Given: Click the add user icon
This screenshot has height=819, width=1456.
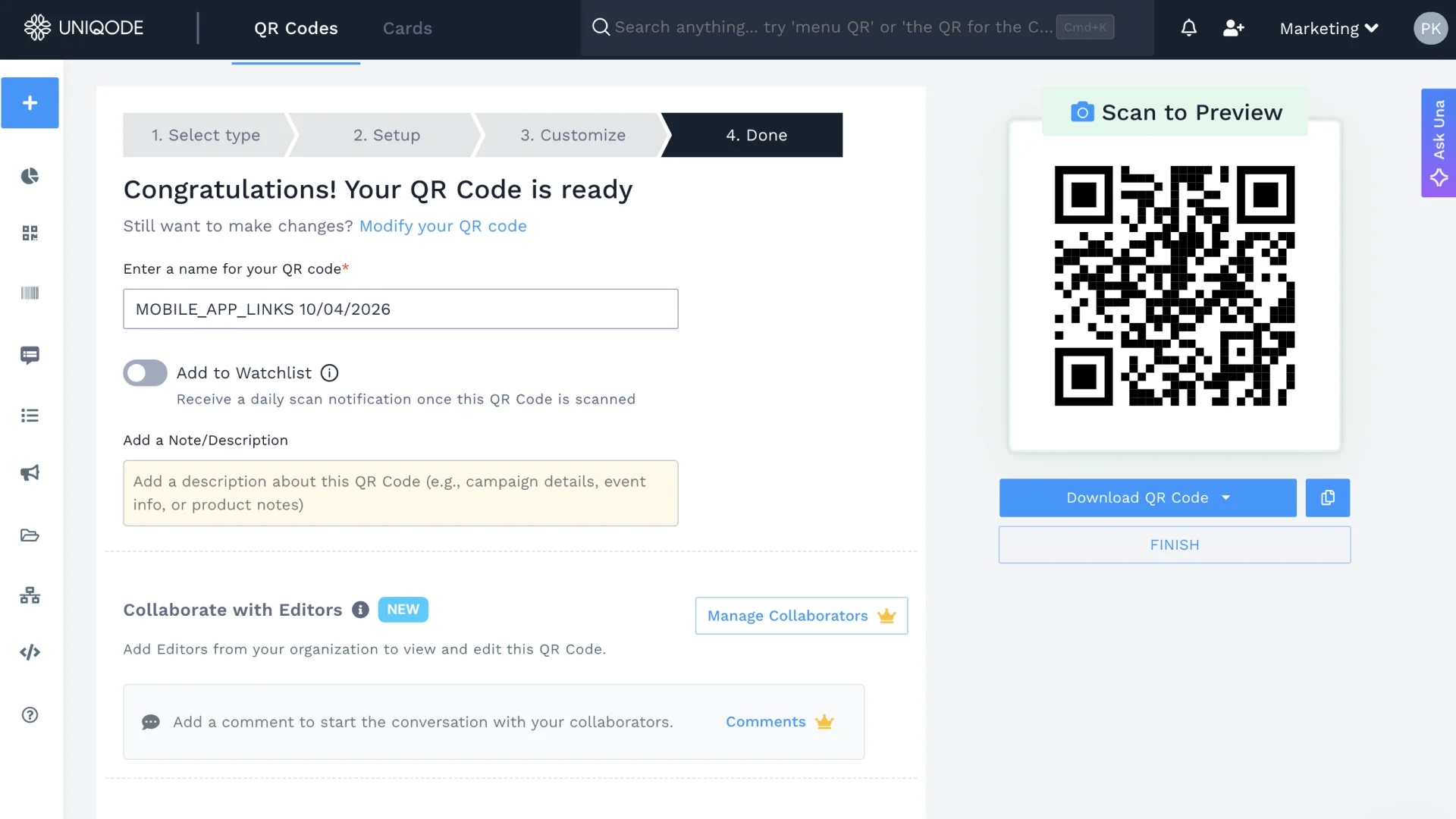Looking at the screenshot, I should pos(1234,28).
